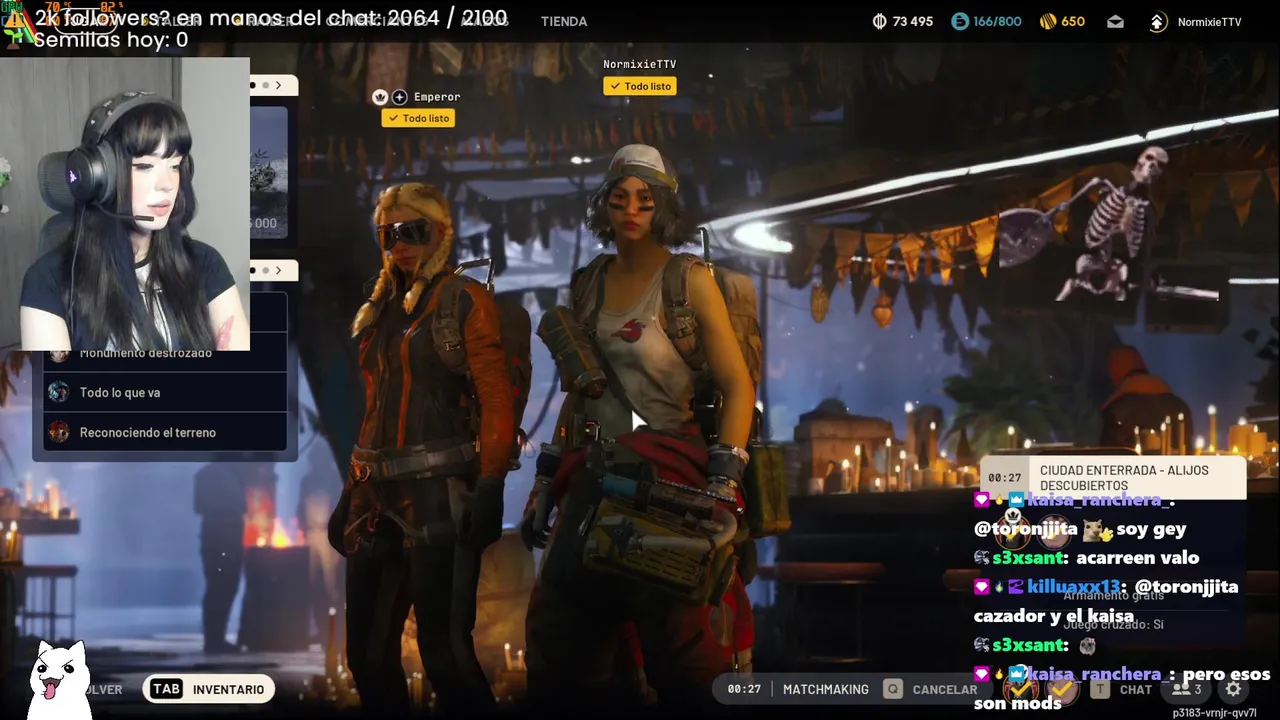Open the NormixieTTV account name in top bar
Image resolution: width=1280 pixels, height=720 pixels.
tap(1210, 22)
